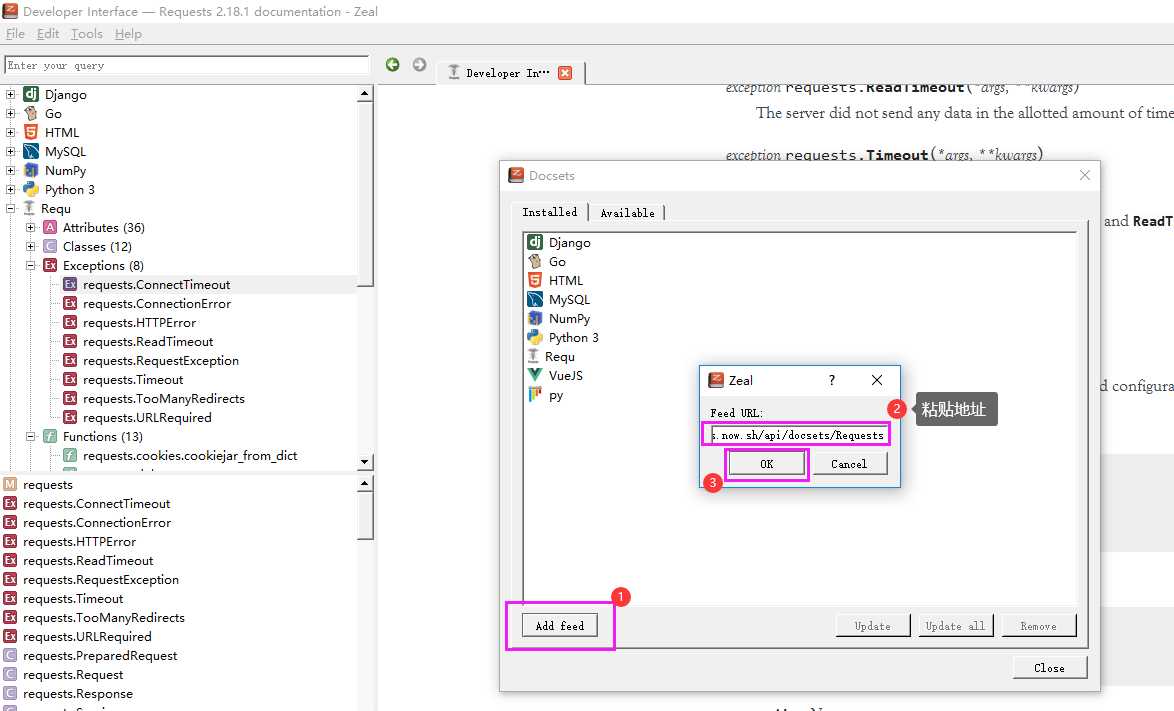This screenshot has height=711, width=1174.
Task: Expand the MySQL tree node
Action: pos(10,151)
